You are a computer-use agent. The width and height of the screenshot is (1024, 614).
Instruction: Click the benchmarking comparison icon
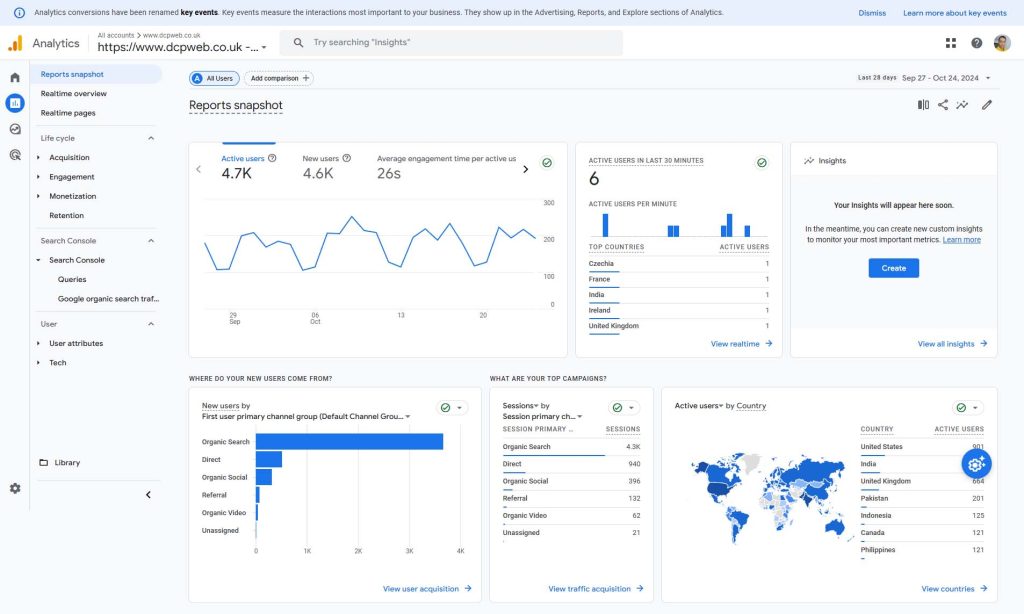(921, 104)
